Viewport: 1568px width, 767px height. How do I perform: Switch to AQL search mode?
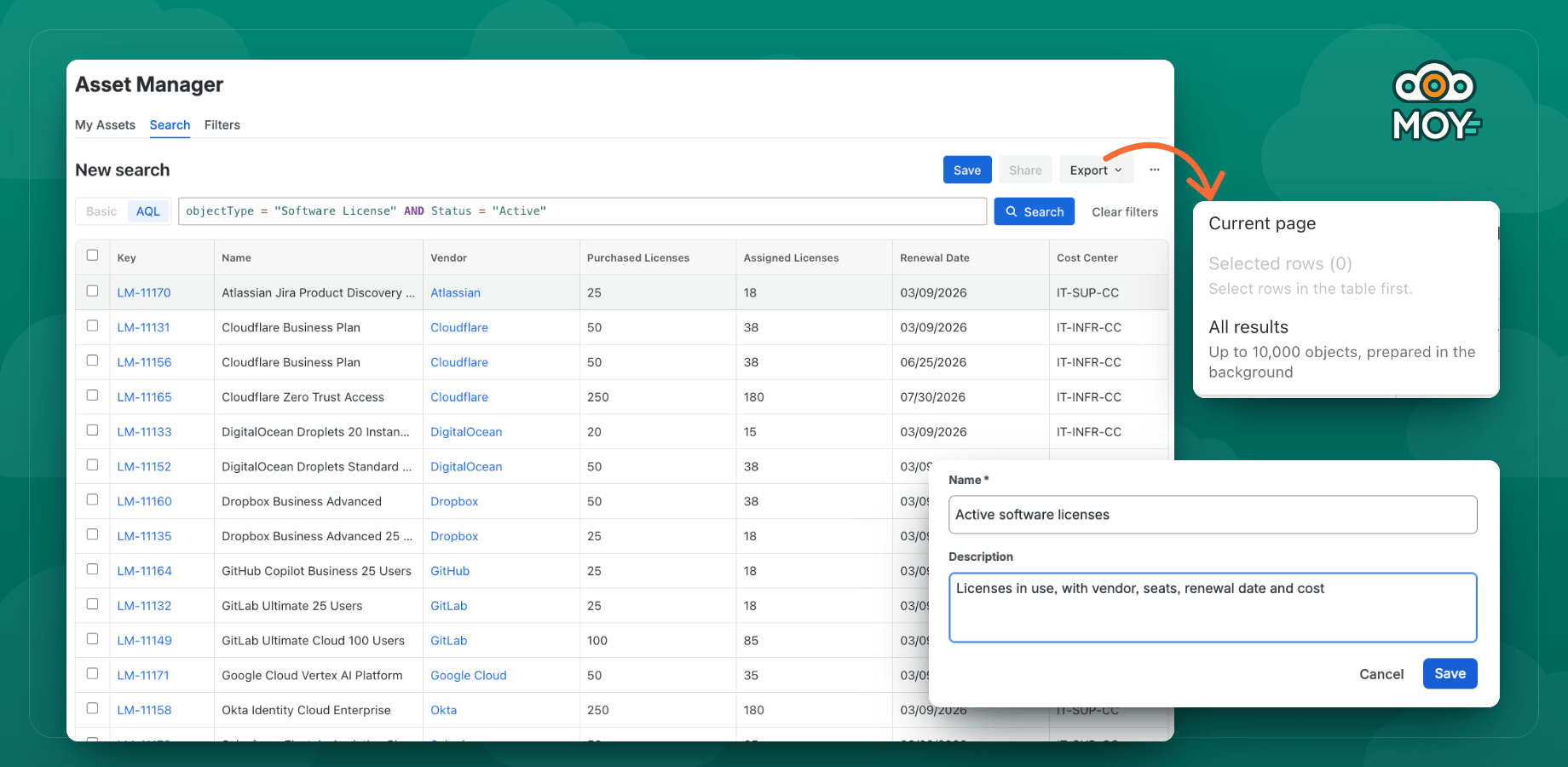tap(148, 211)
